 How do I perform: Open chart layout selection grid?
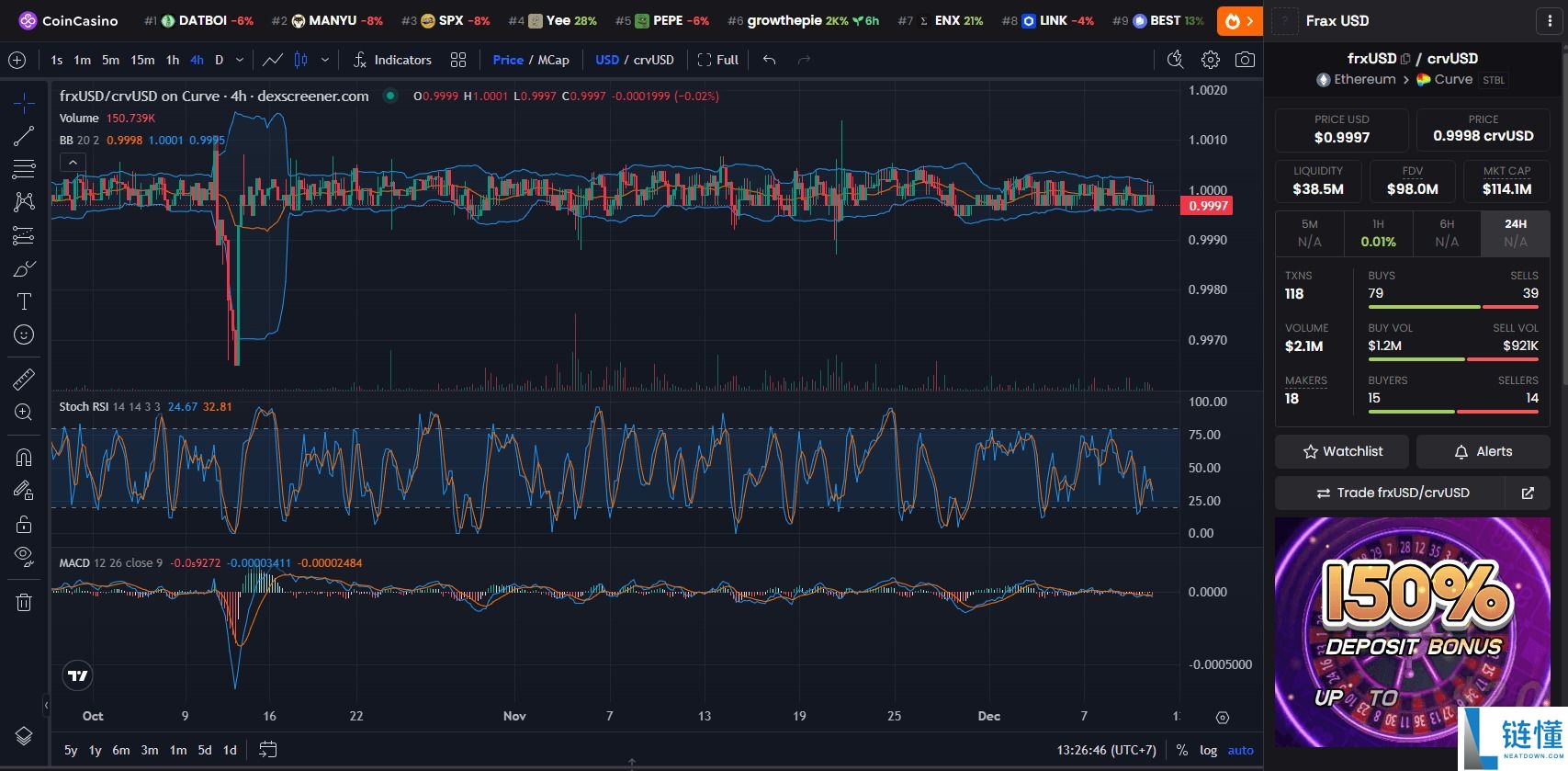(x=458, y=60)
